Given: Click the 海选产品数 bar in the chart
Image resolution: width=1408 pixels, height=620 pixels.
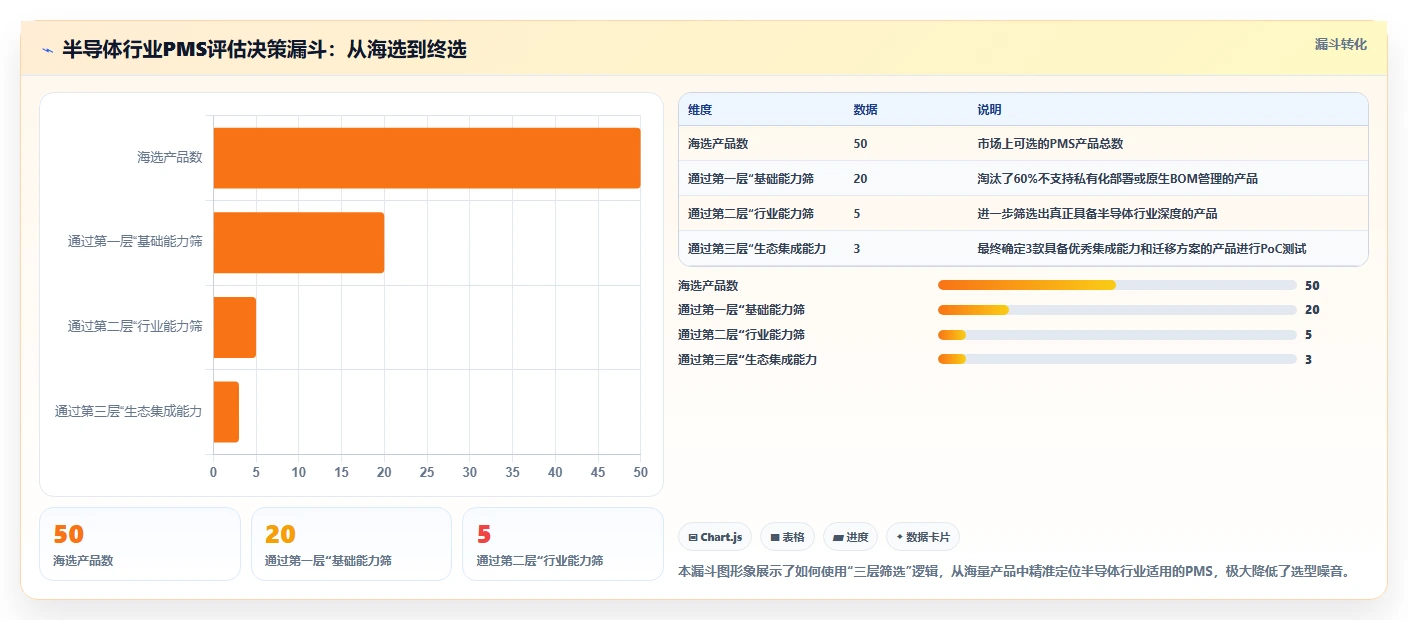Looking at the screenshot, I should [x=427, y=158].
